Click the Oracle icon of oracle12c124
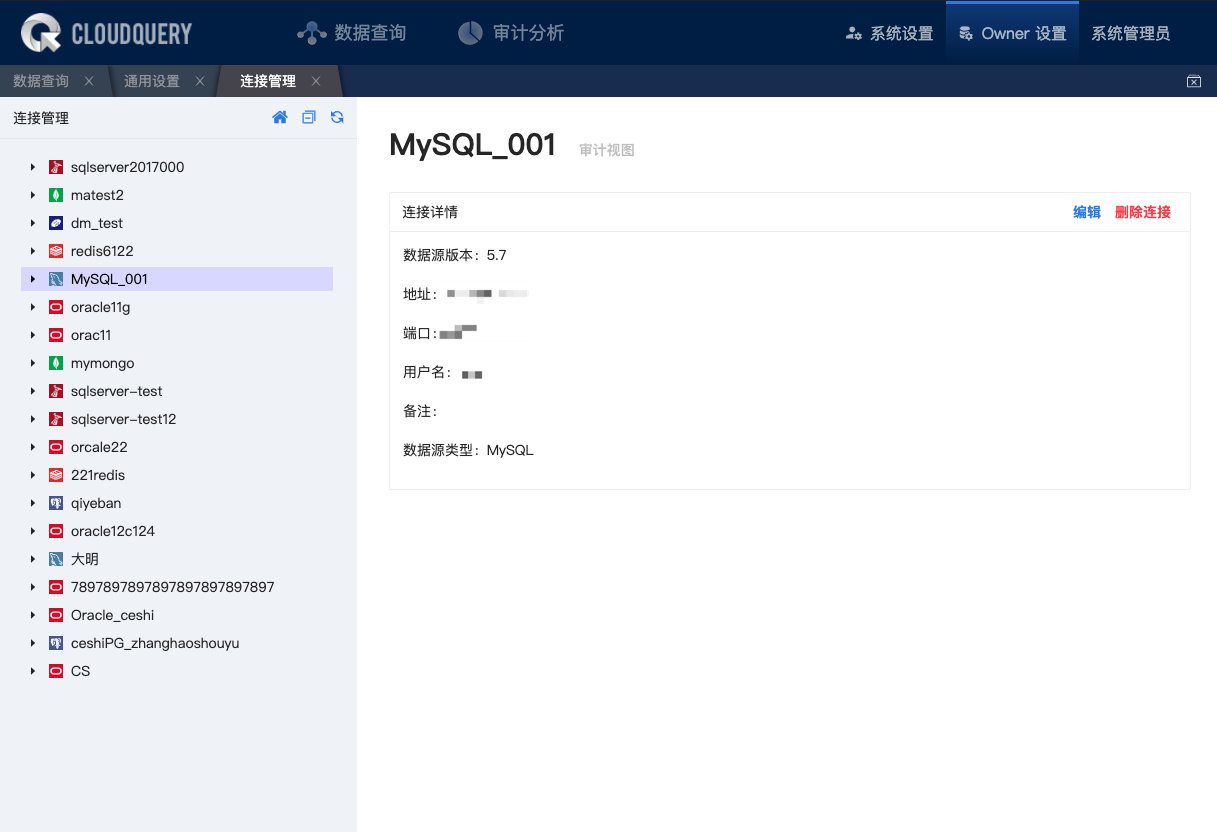 click(56, 531)
